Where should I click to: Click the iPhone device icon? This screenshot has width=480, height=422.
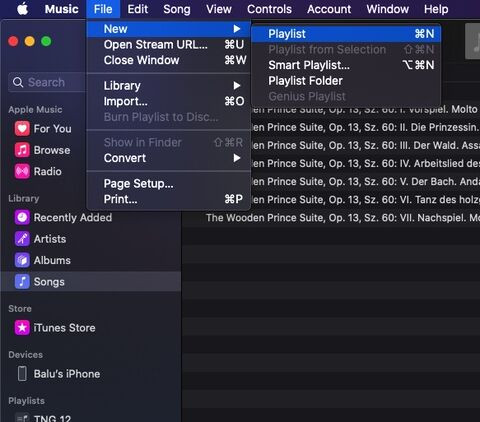tap(22, 374)
